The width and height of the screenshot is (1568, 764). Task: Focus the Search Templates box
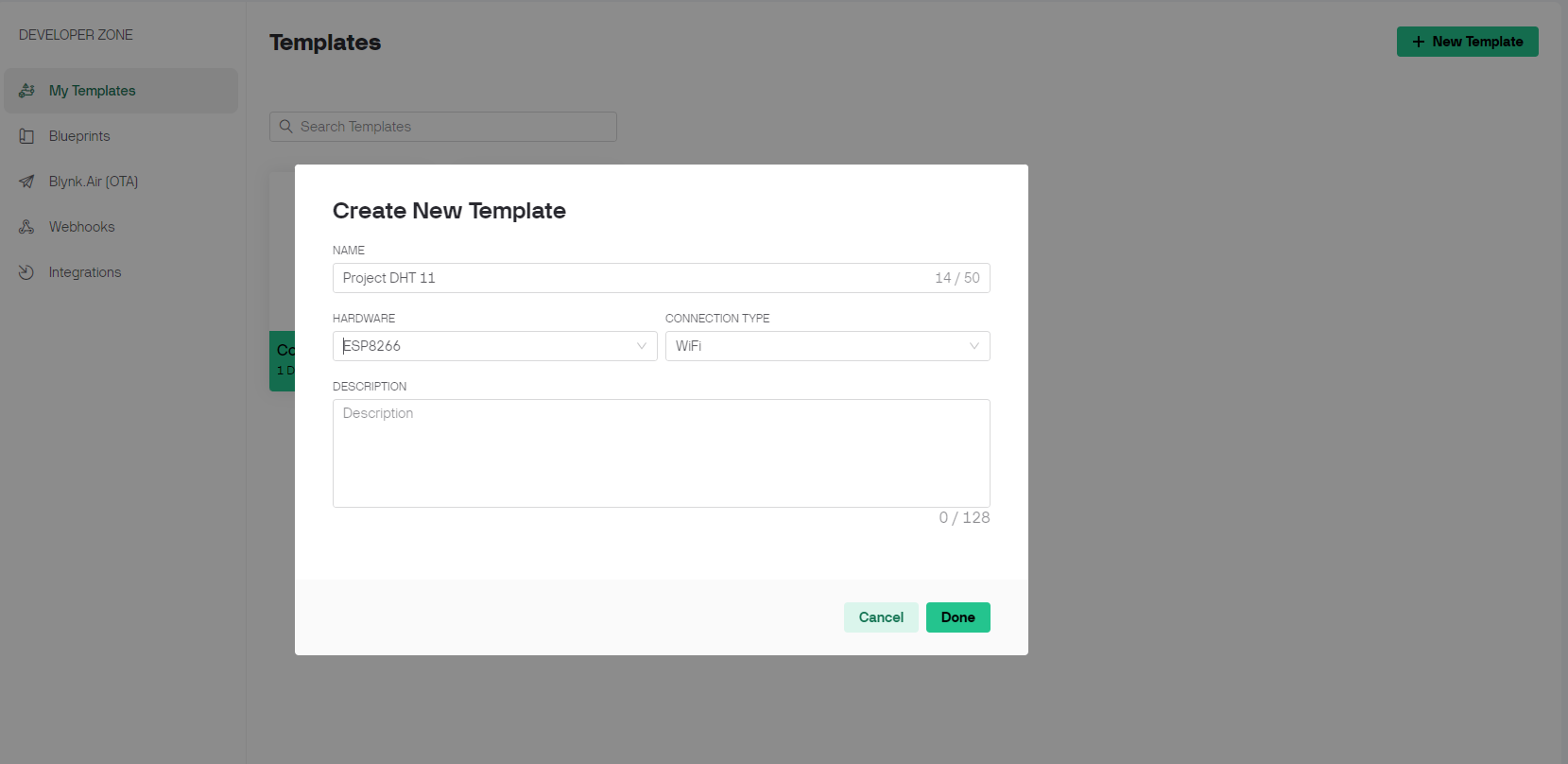pyautogui.click(x=454, y=127)
